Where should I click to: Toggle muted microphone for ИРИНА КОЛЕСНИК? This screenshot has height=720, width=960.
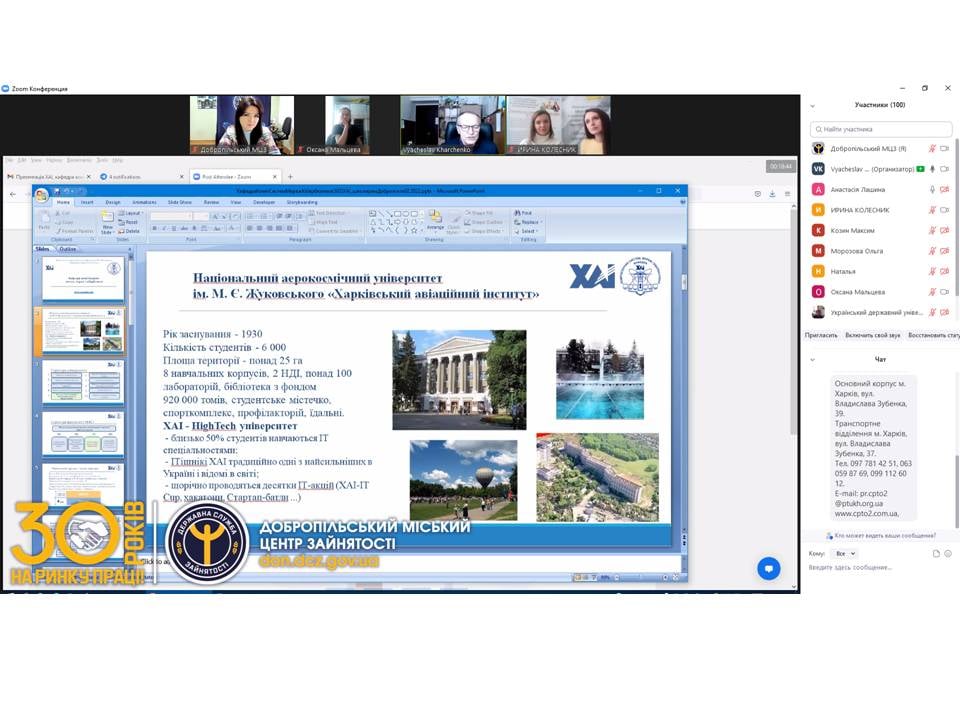[932, 210]
